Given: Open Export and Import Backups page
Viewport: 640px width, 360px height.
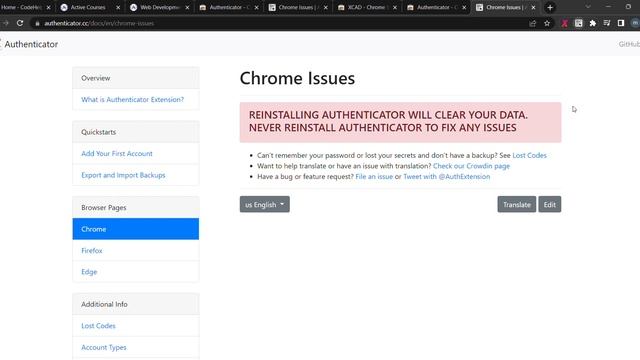Looking at the screenshot, I should (x=123, y=175).
